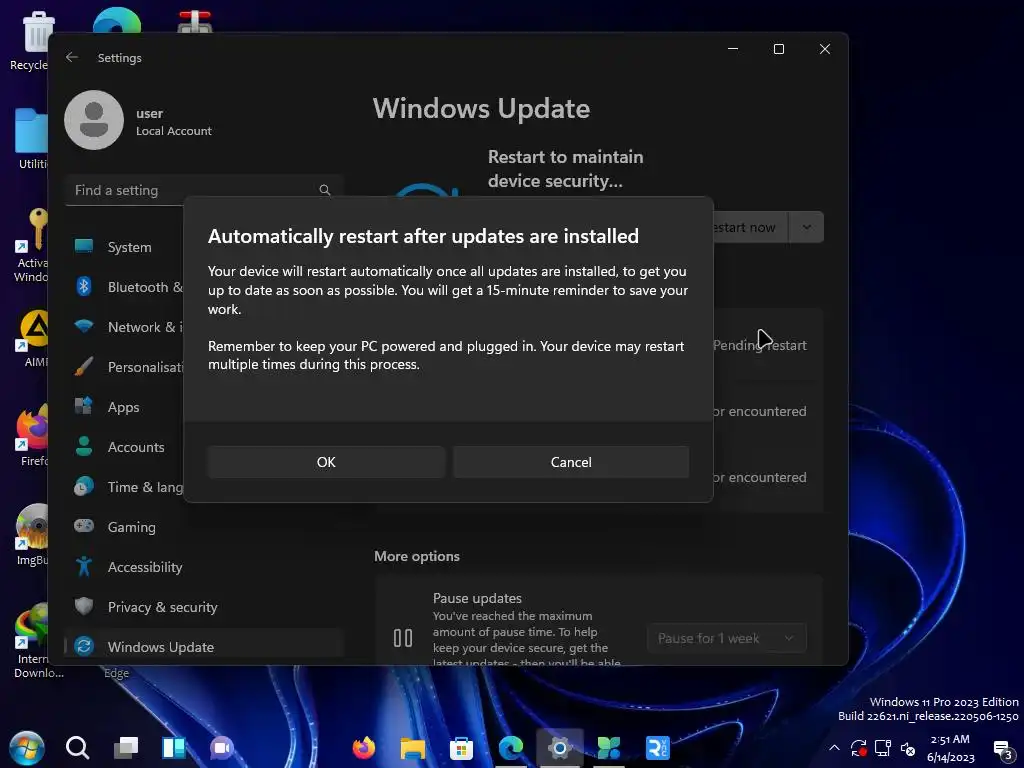The image size is (1024, 768).
Task: Click the update restart tray icon
Action: pyautogui.click(x=858, y=748)
